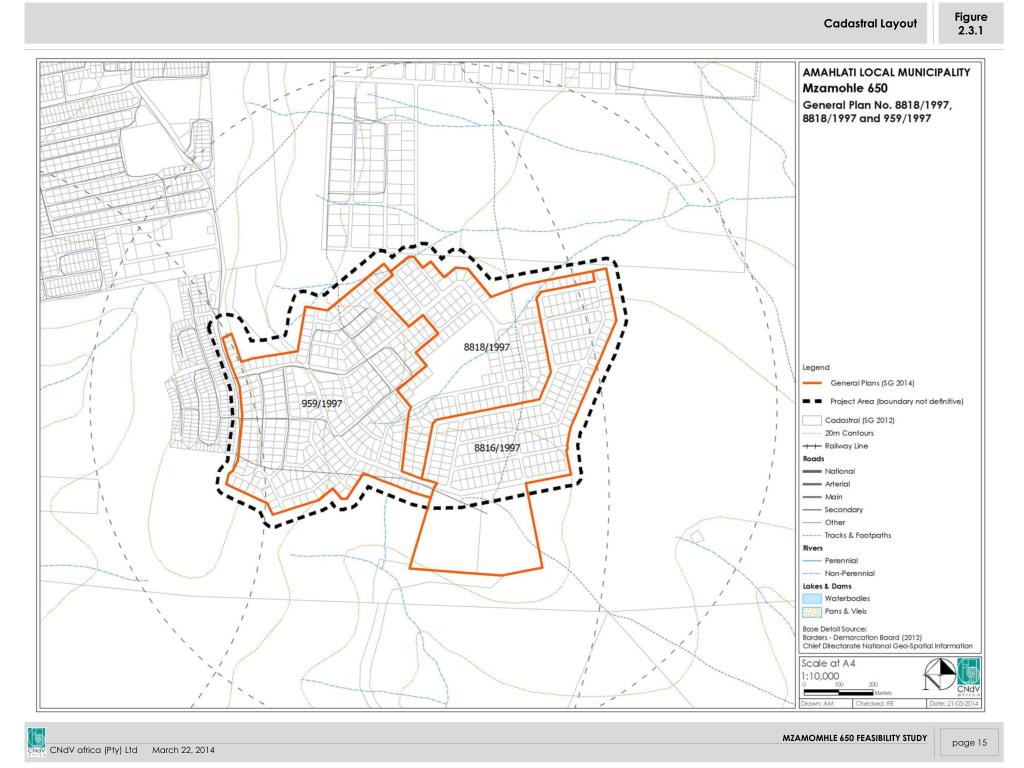Viewport: 1024px width, 768px height.
Task: Click 'Project Area (boundary not definitive)' text
Action: click(x=897, y=402)
